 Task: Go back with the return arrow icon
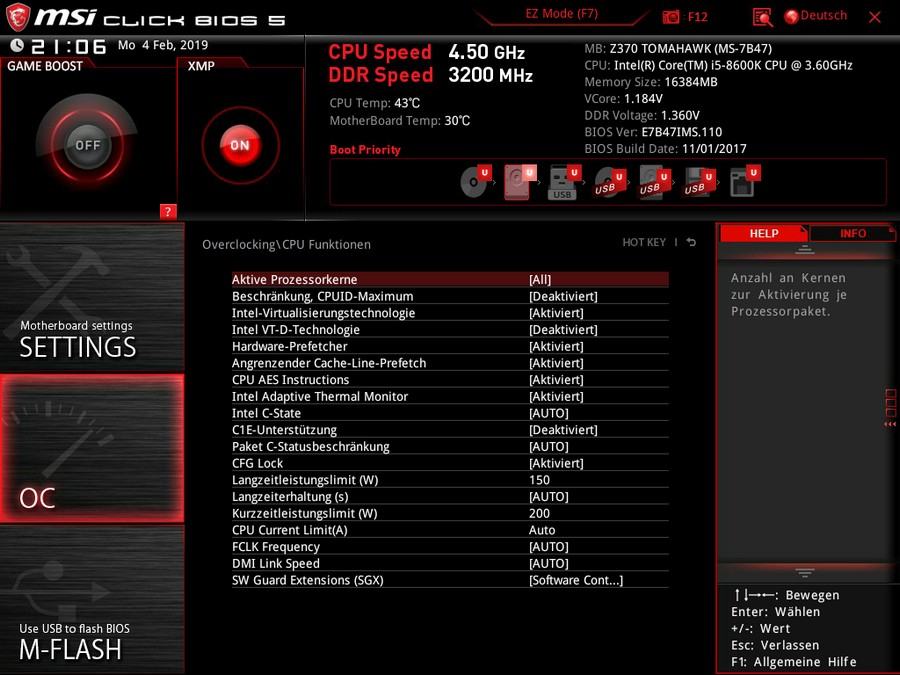(692, 242)
